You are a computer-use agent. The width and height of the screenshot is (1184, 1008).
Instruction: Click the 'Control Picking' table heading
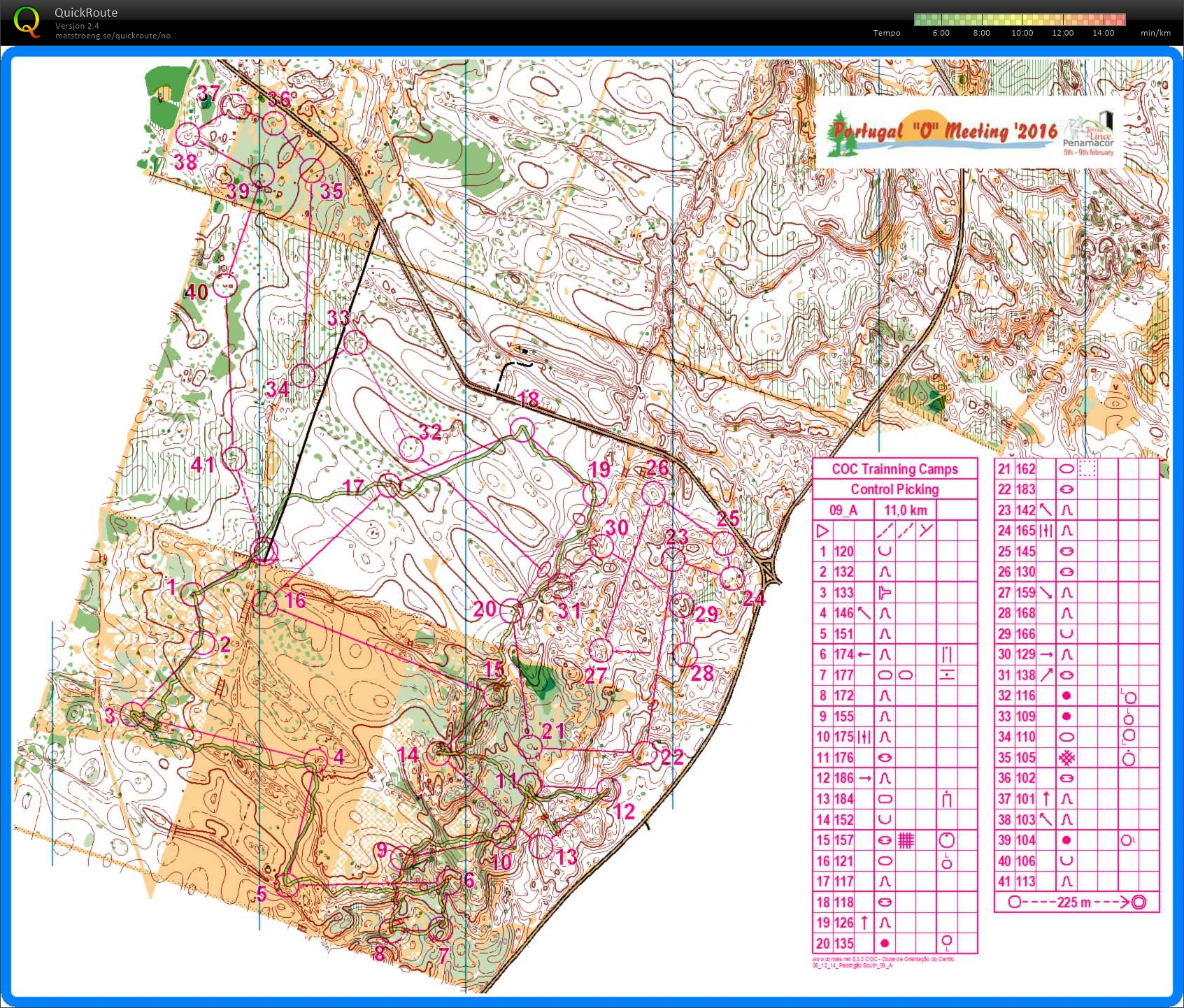[894, 489]
